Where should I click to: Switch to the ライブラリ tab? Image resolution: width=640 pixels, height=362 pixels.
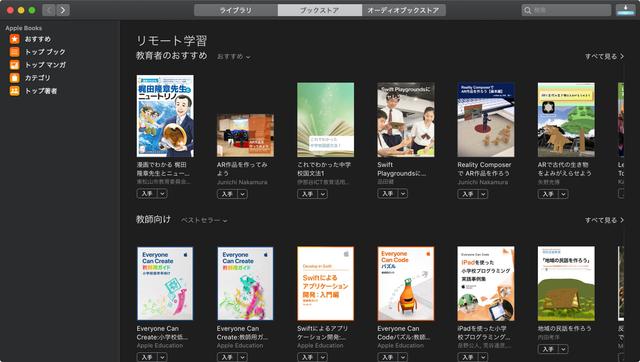coord(236,10)
